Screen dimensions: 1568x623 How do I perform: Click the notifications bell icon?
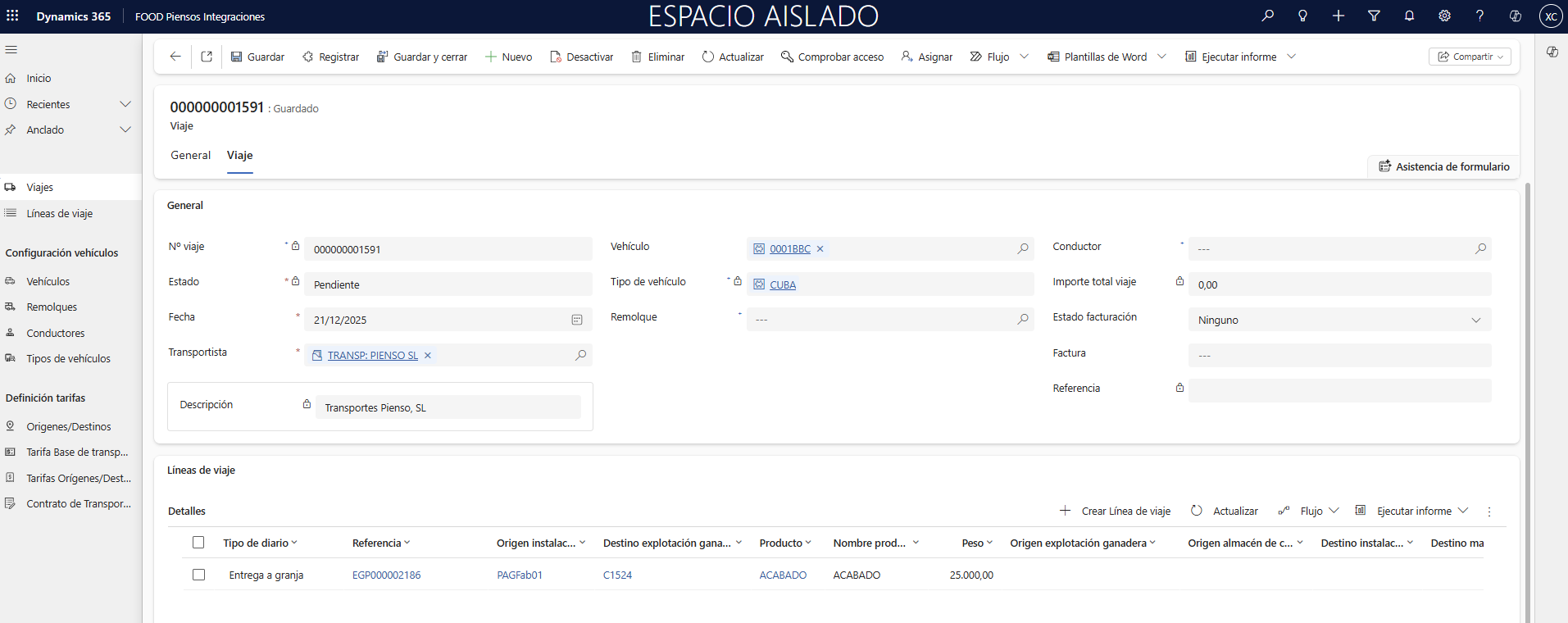pyautogui.click(x=1409, y=16)
